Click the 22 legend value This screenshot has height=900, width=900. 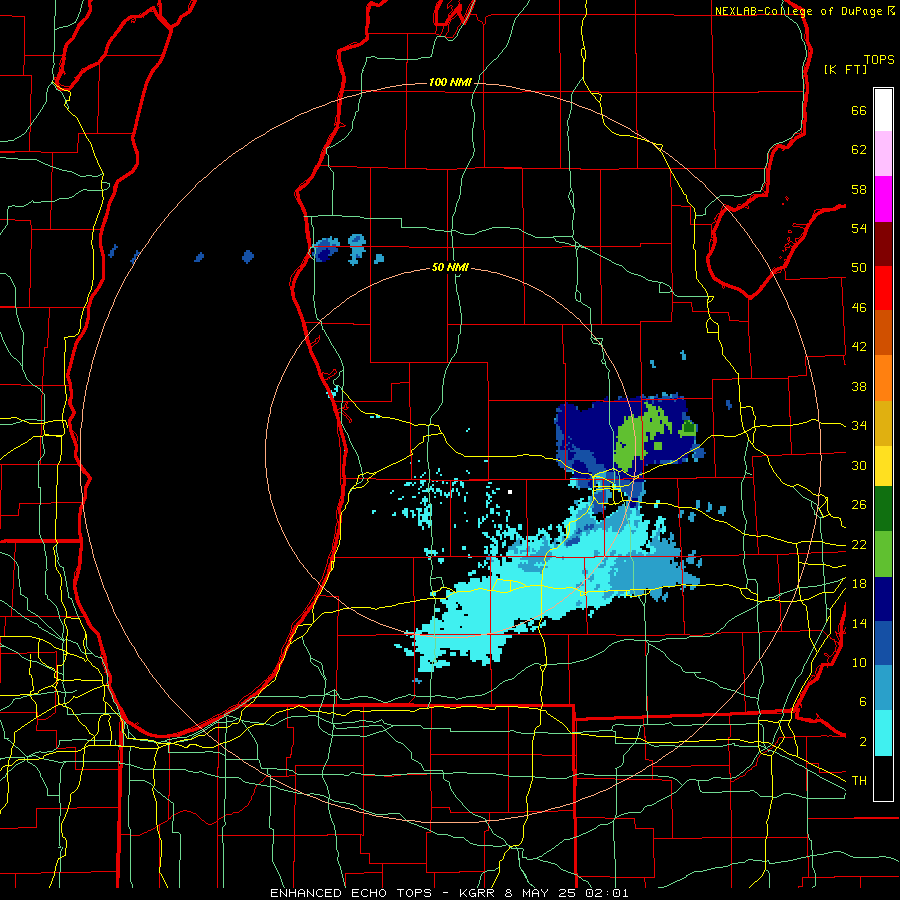859,544
